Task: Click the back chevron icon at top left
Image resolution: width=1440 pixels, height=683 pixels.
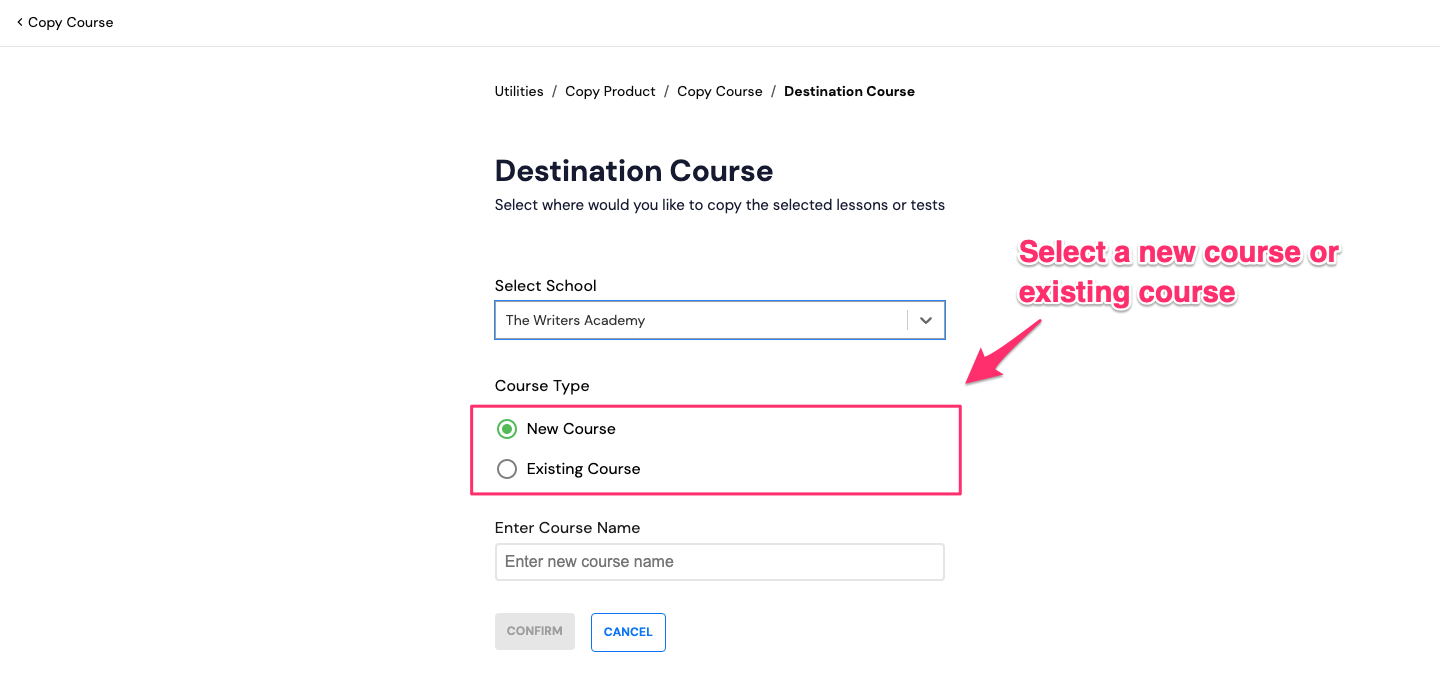Action: (19, 22)
